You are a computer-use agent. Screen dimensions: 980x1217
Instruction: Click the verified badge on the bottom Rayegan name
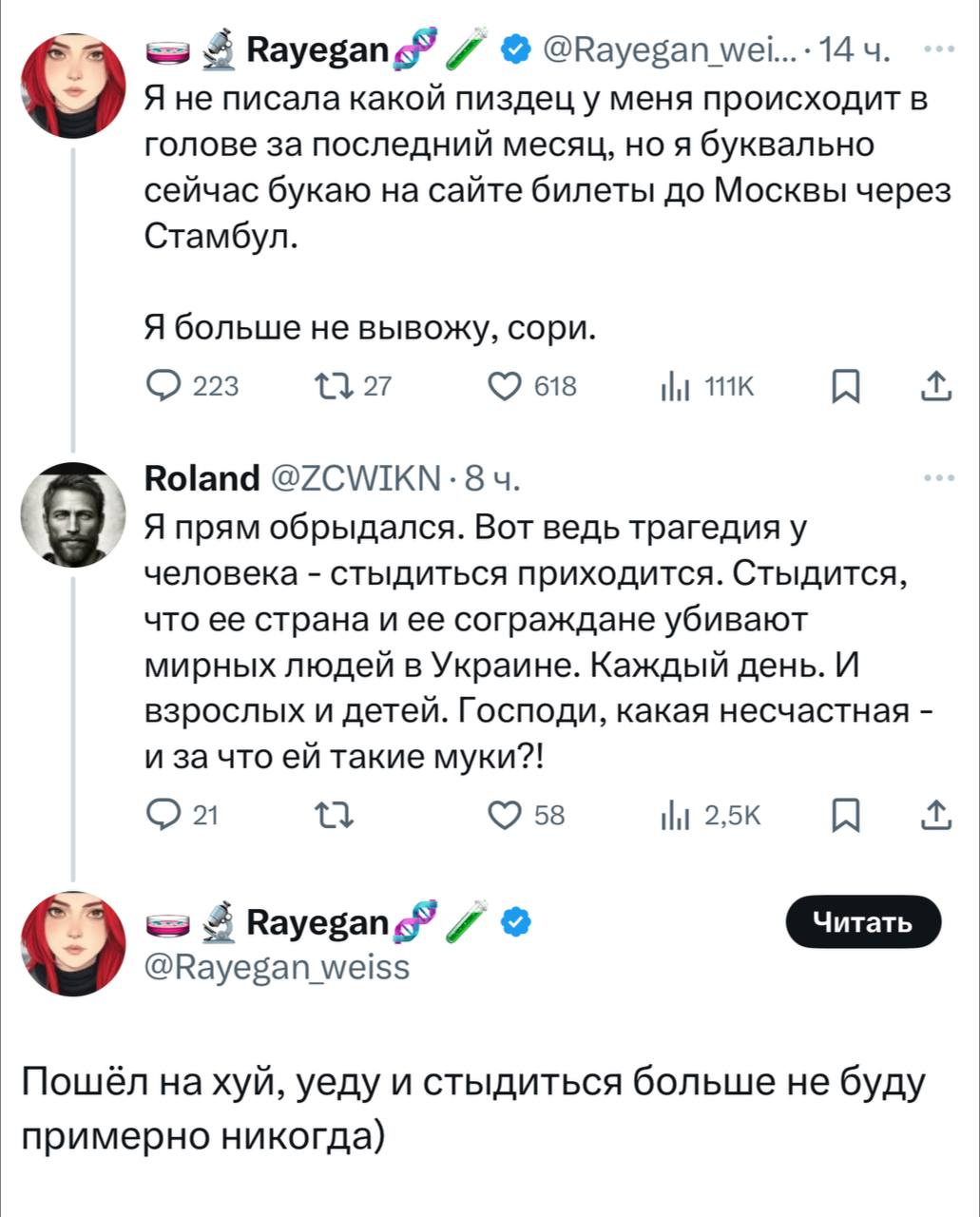click(516, 920)
